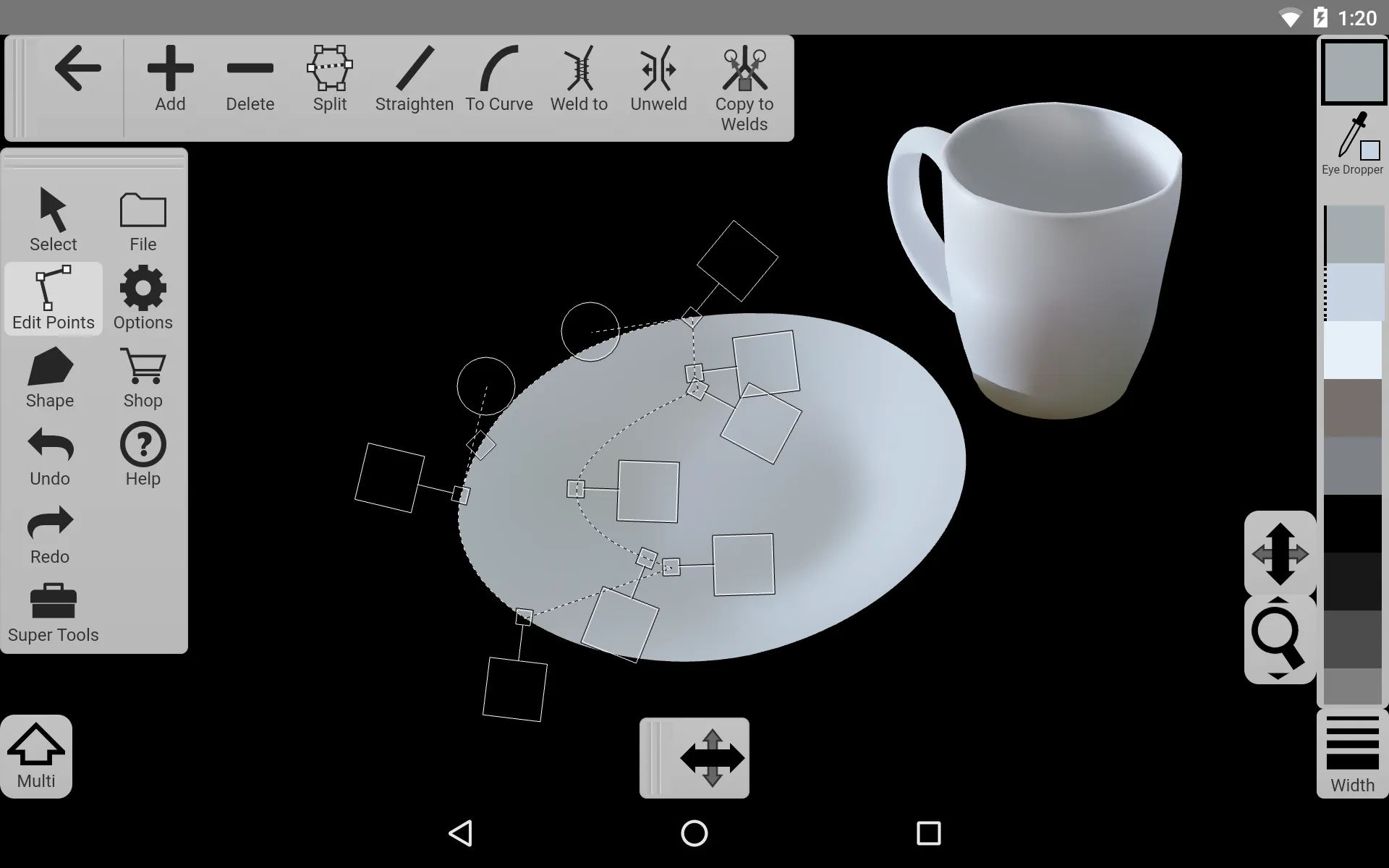This screenshot has height=868, width=1389.
Task: Click the Undo button
Action: point(50,456)
